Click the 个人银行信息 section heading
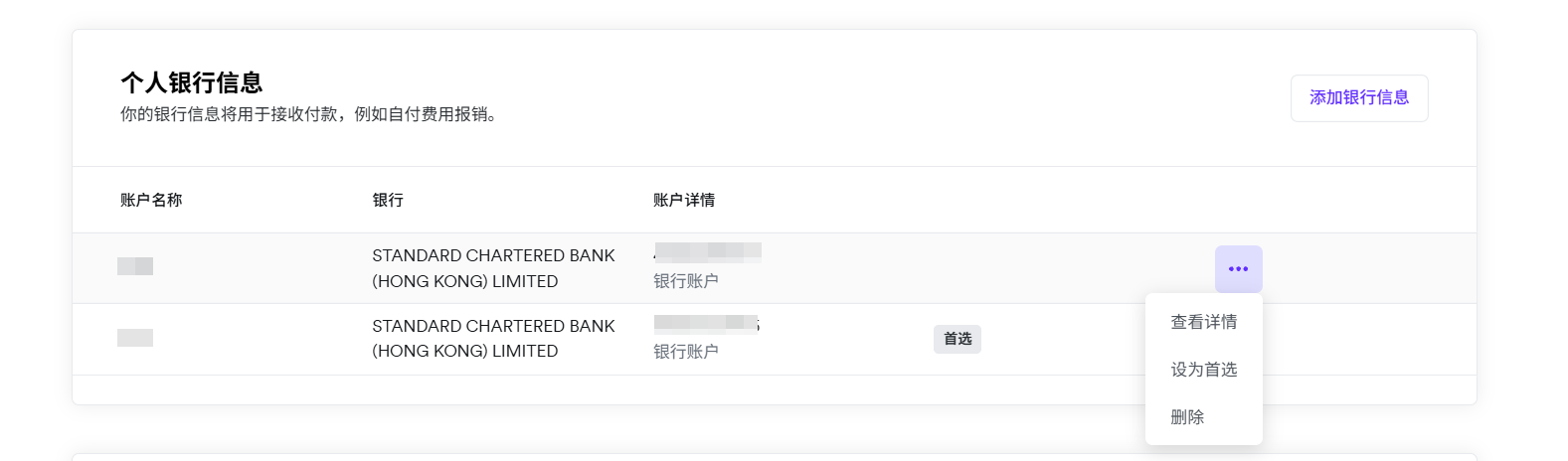Viewport: 1568px width, 461px height. click(192, 81)
